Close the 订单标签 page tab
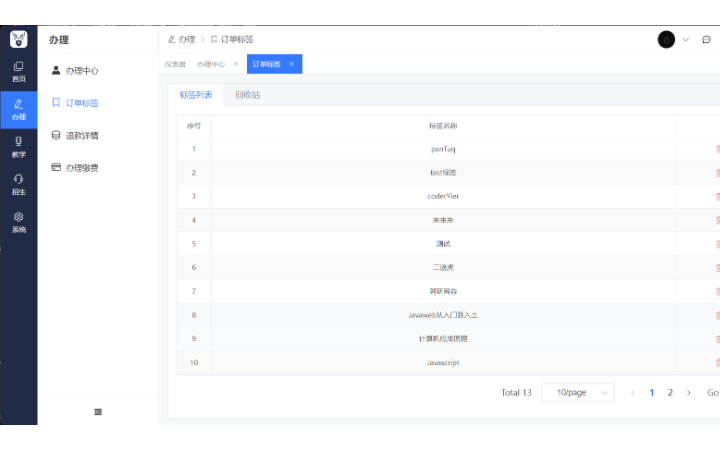Image resolution: width=720 pixels, height=450 pixels. click(291, 64)
